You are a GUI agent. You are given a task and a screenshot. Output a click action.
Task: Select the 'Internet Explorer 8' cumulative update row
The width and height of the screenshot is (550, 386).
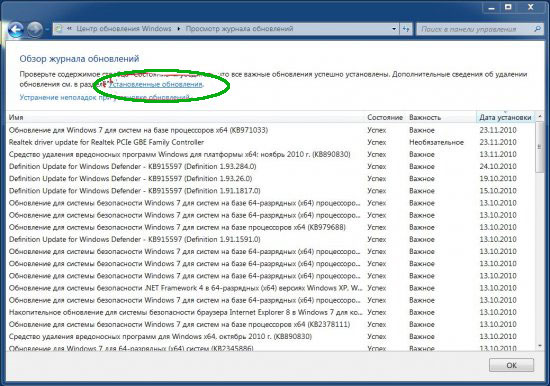tap(271, 312)
